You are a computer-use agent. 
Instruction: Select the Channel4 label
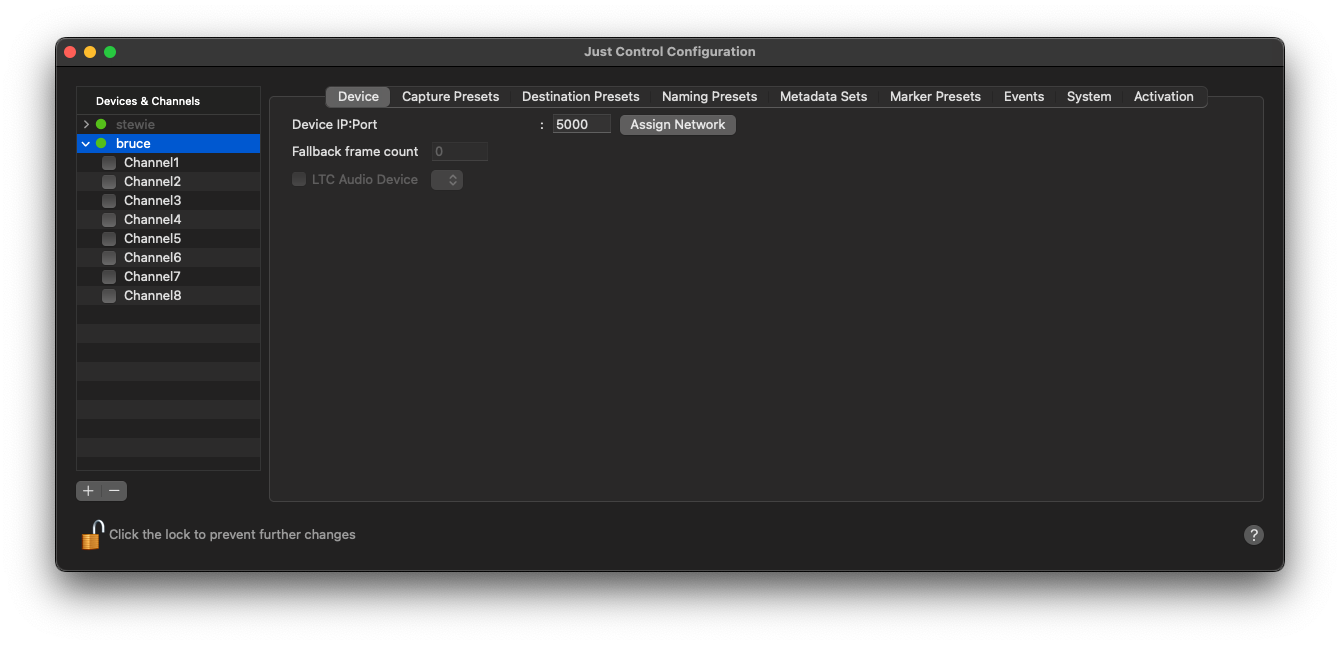152,220
